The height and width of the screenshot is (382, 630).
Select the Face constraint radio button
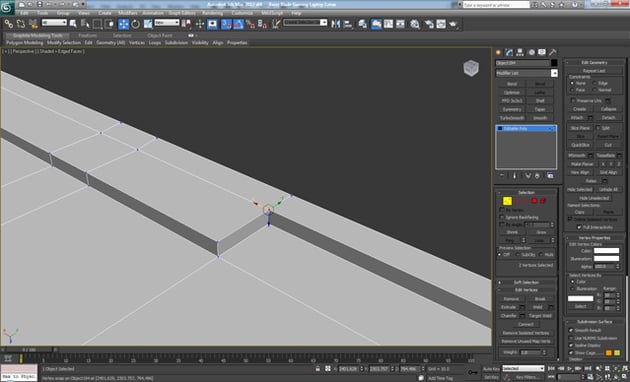tap(572, 90)
